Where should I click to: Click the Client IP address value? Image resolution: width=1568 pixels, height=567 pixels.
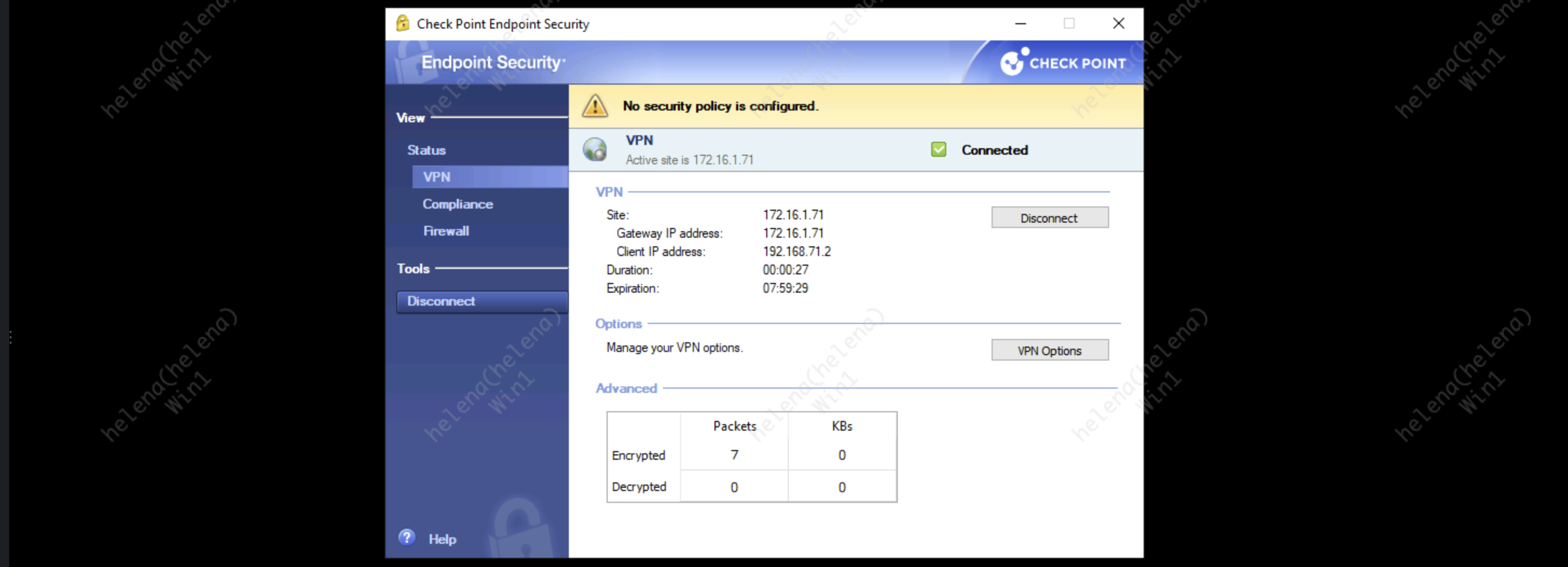point(796,252)
